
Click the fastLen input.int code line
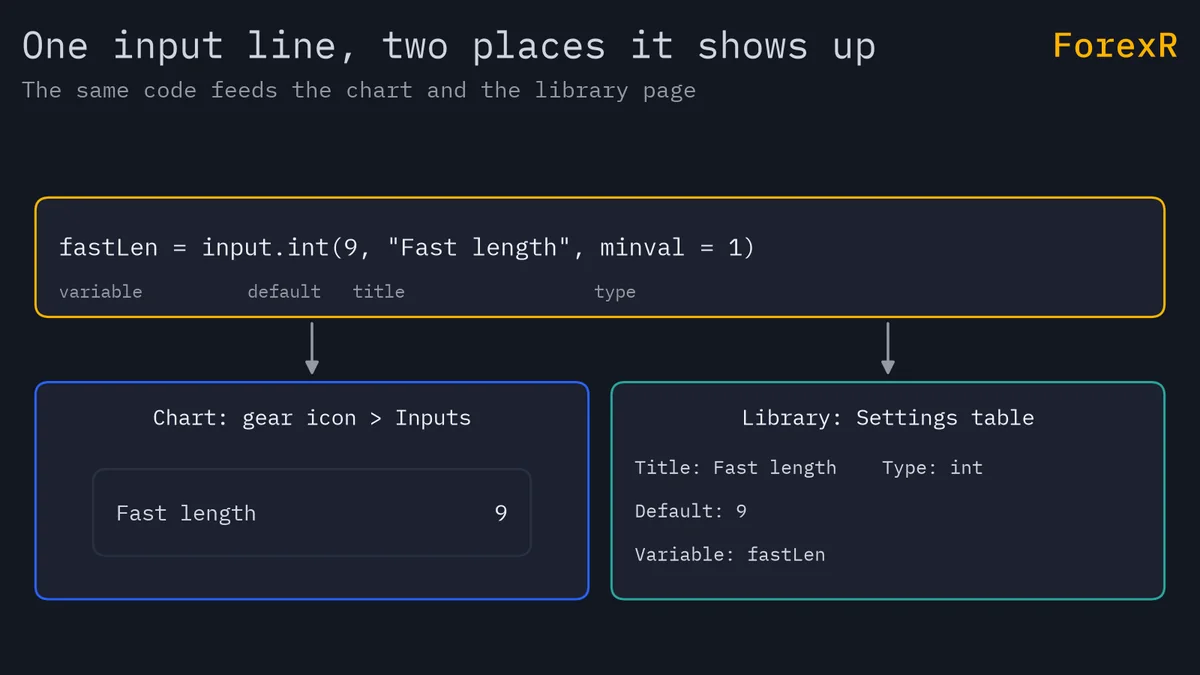click(407, 247)
